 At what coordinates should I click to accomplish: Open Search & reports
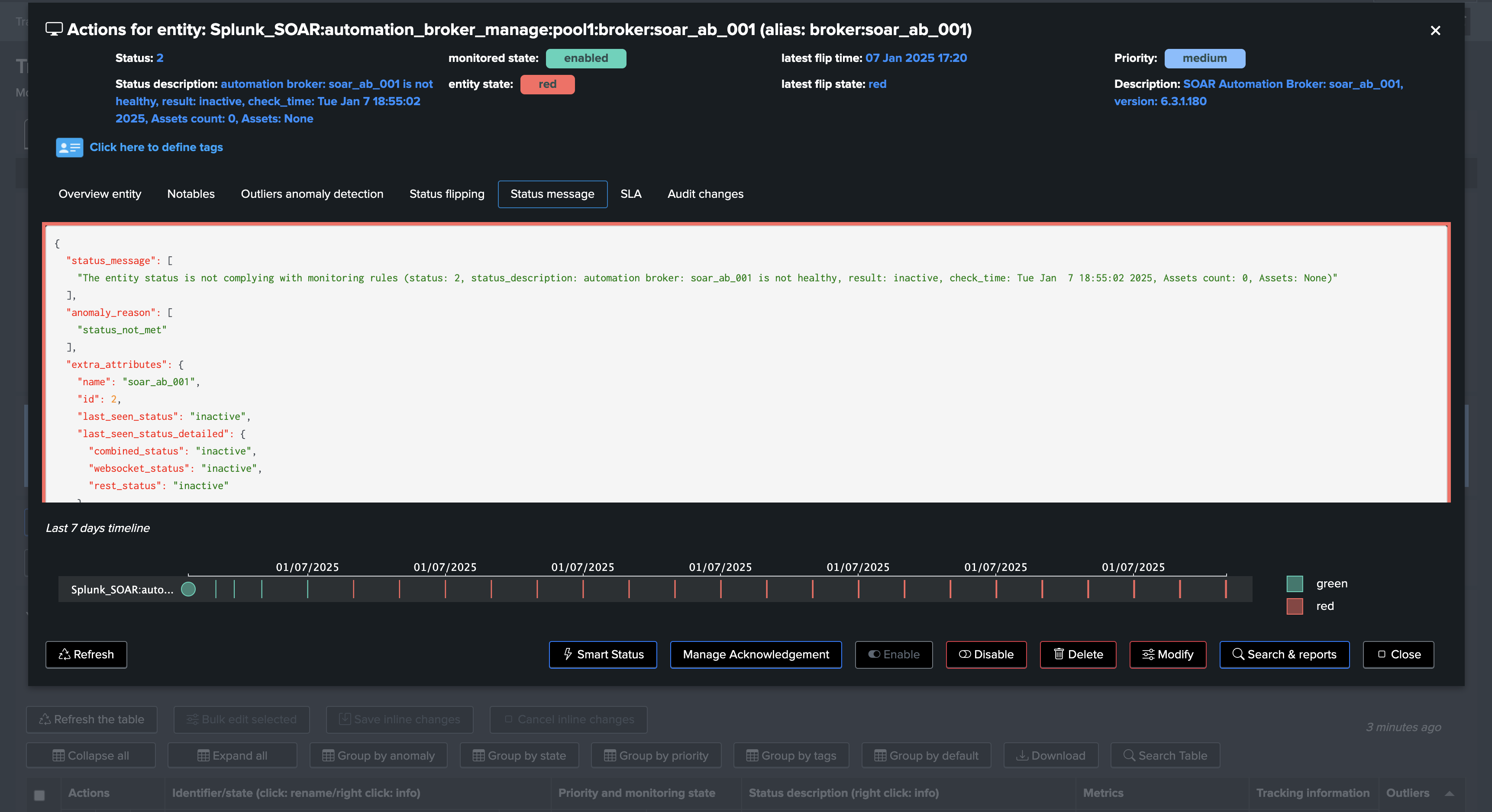1285,654
